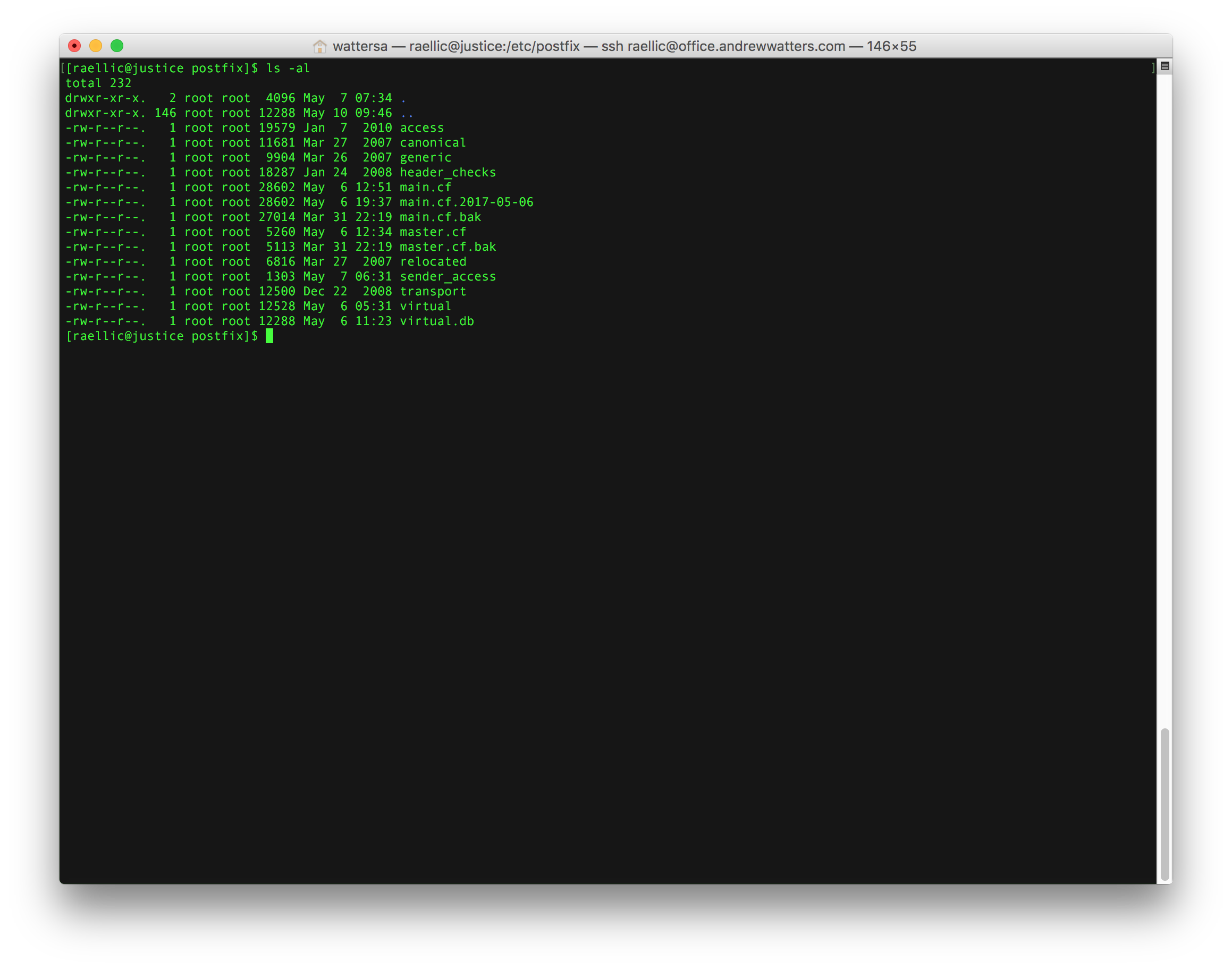Click the yellow minimize window button
The width and height of the screenshot is (1232, 969).
(x=95, y=46)
